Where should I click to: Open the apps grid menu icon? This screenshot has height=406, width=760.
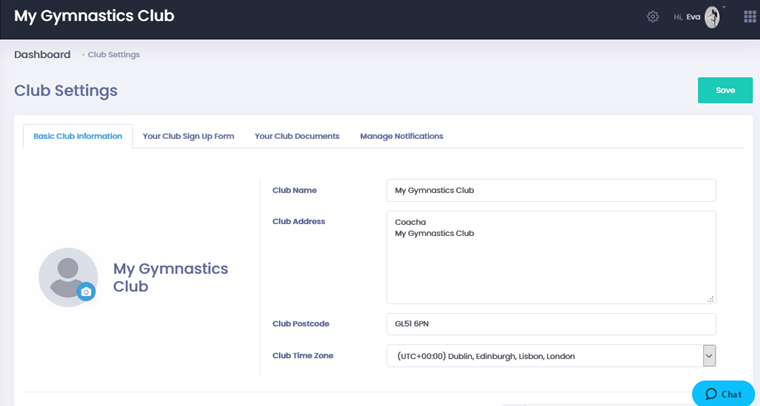[x=750, y=17]
